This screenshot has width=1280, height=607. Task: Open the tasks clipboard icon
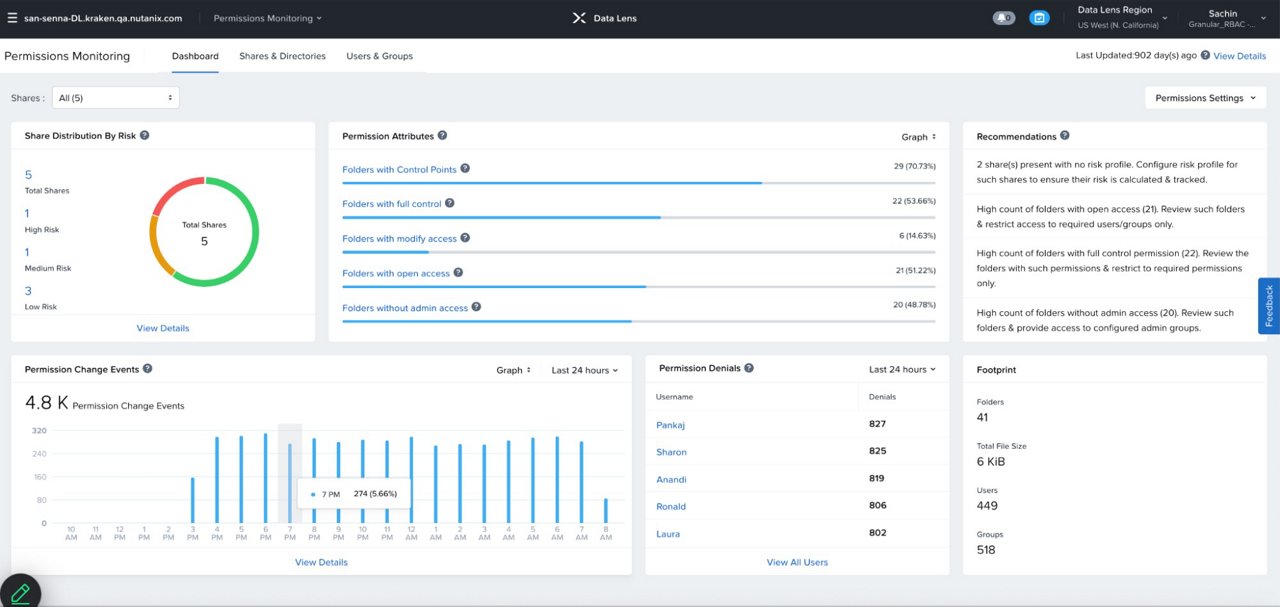click(1039, 18)
